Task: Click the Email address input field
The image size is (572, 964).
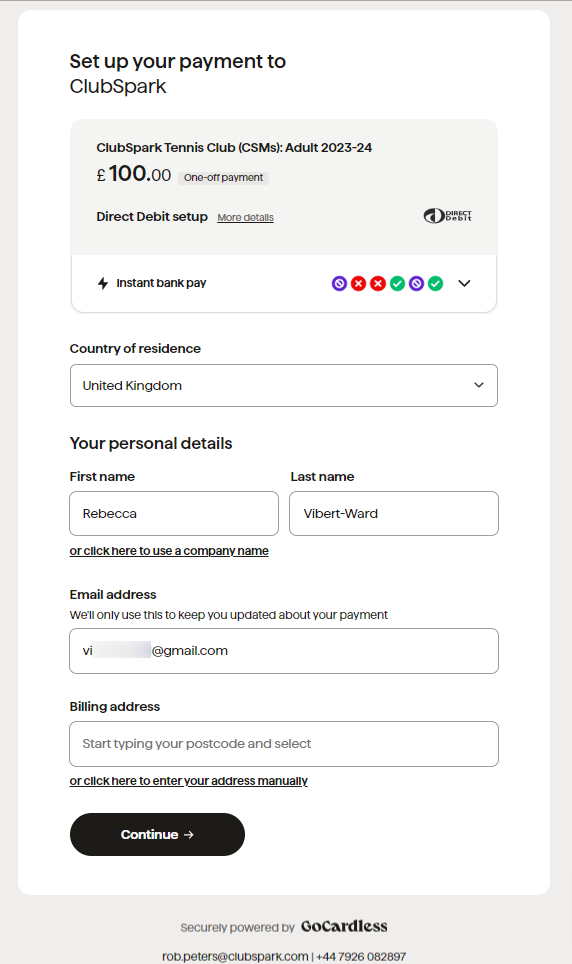Action: 284,650
